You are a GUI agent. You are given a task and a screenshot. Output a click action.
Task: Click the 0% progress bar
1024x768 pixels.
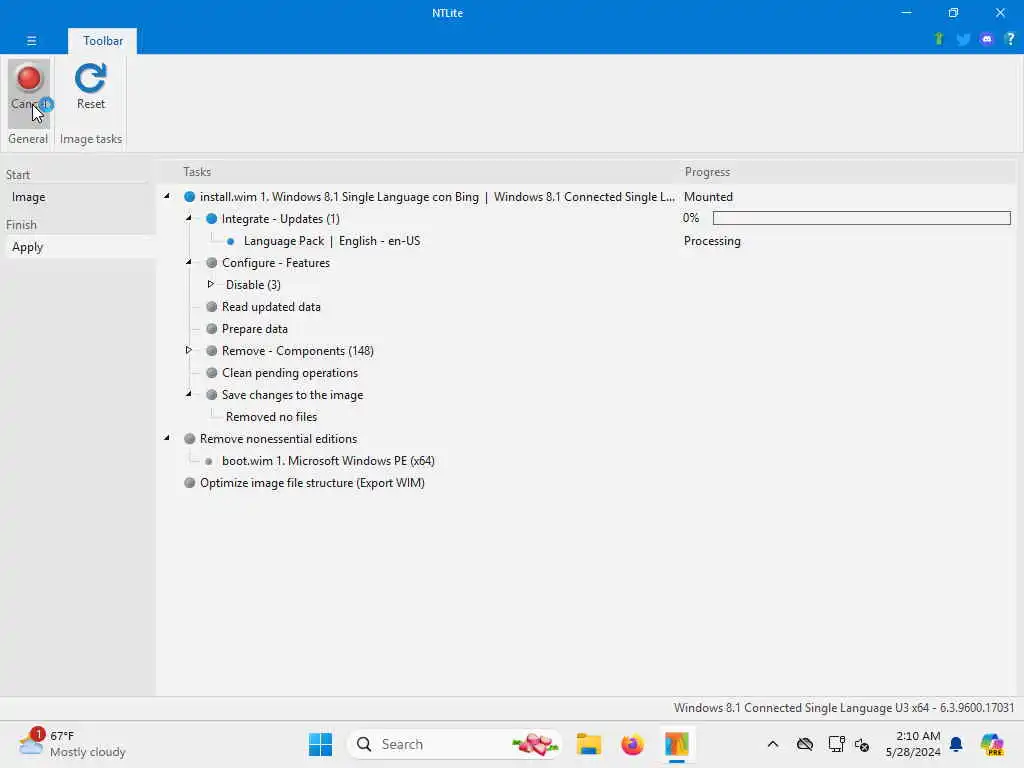[x=861, y=218]
